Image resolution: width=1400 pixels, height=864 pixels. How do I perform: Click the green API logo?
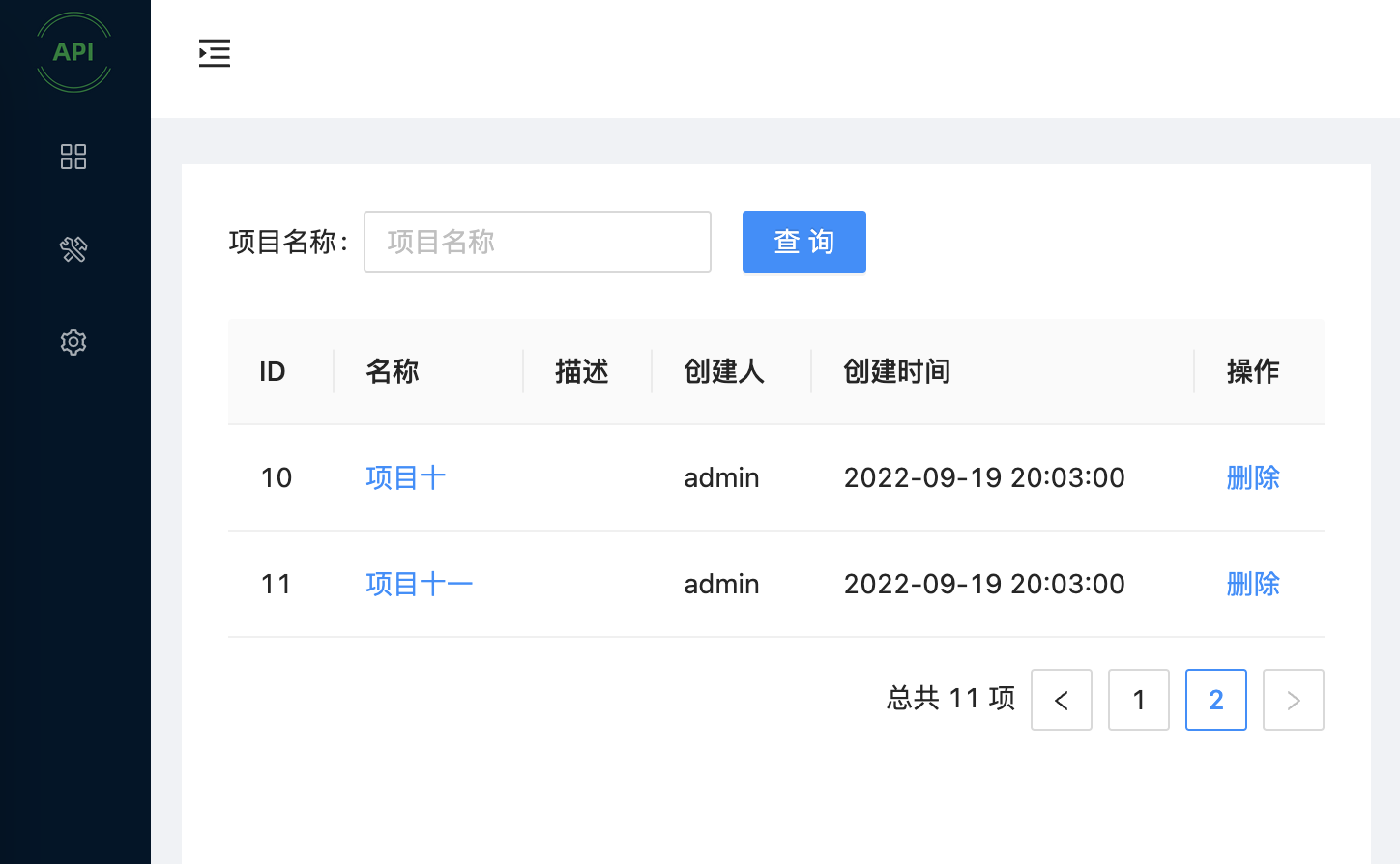pyautogui.click(x=73, y=52)
